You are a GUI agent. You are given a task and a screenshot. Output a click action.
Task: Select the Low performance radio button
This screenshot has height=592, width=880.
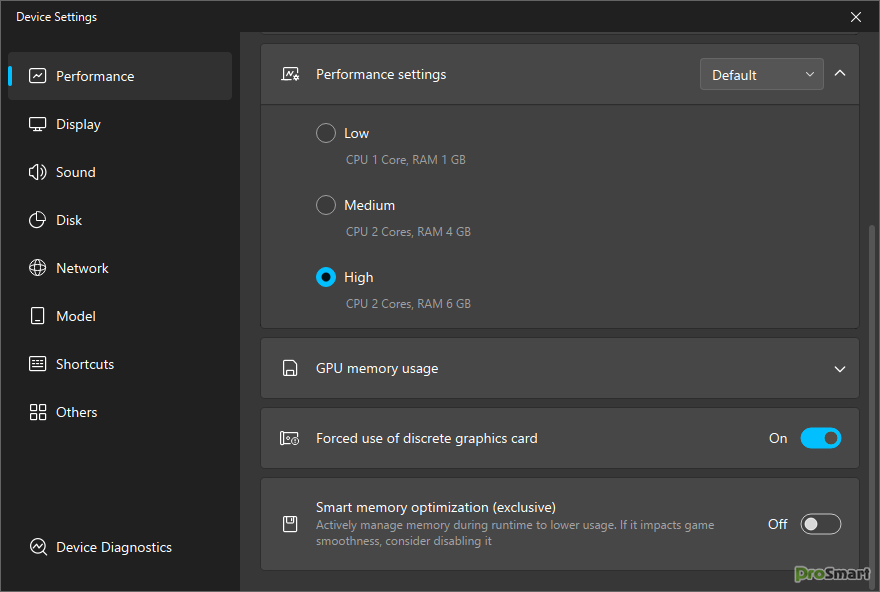(326, 133)
